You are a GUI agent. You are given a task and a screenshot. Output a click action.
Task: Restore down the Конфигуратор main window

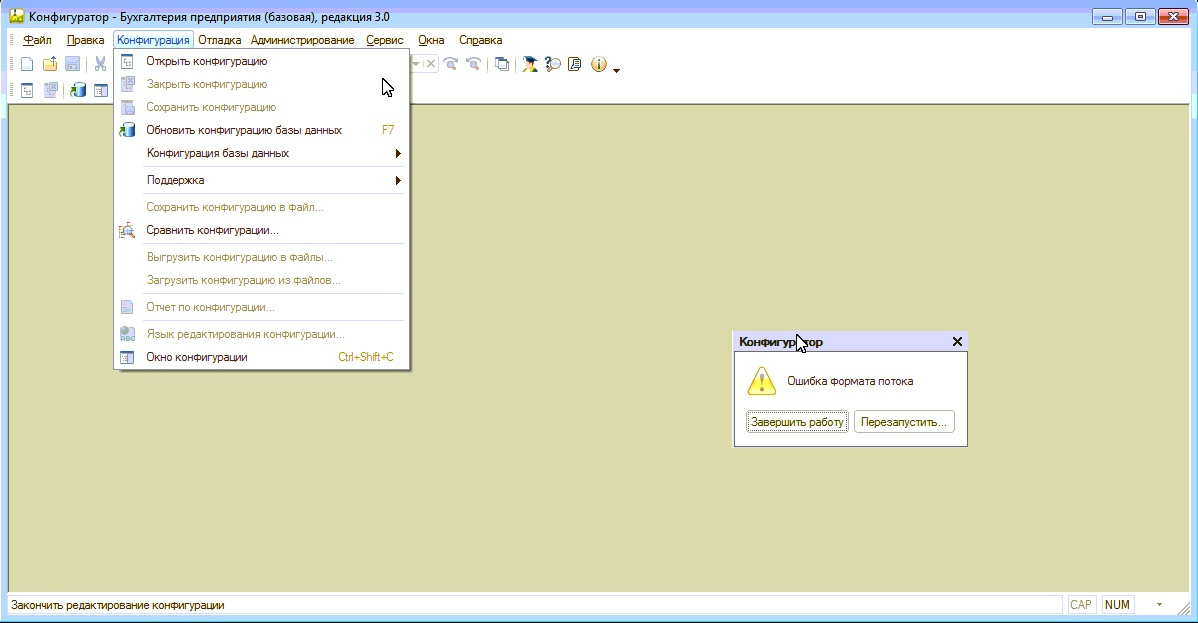pos(1140,17)
